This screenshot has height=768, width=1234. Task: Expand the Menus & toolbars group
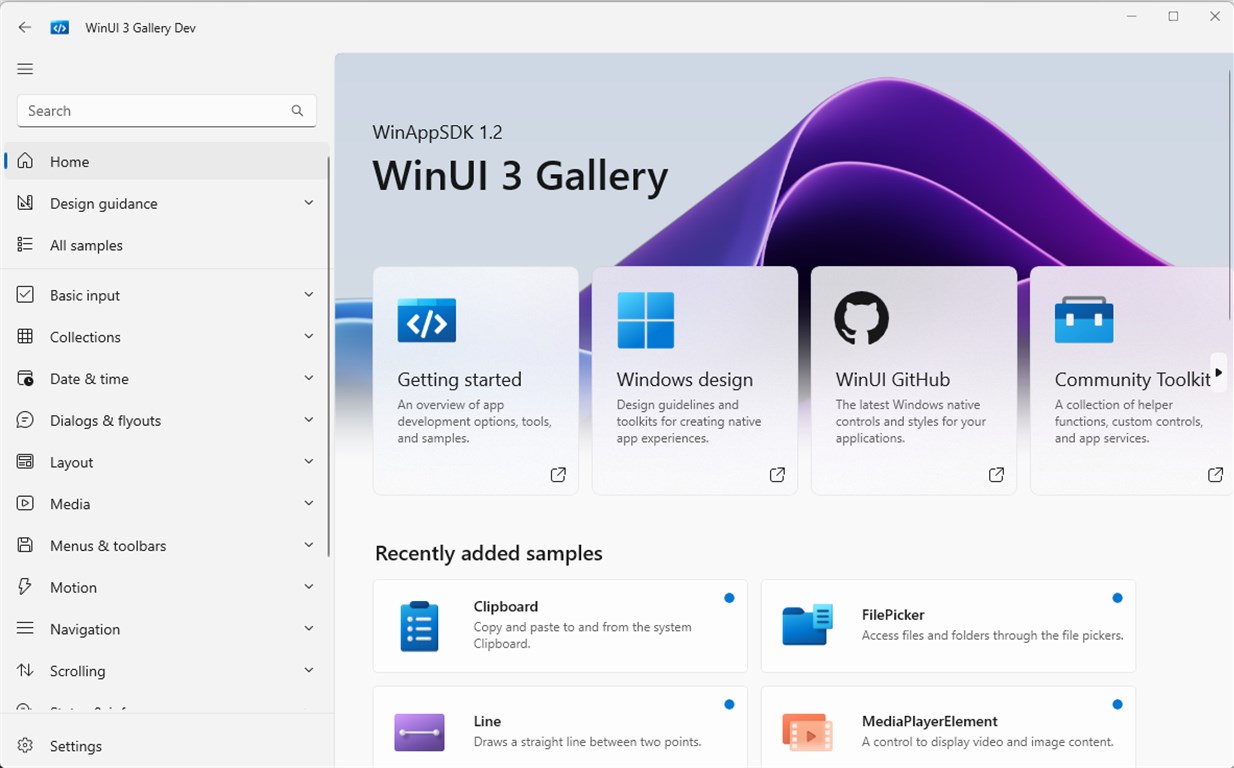[166, 546]
